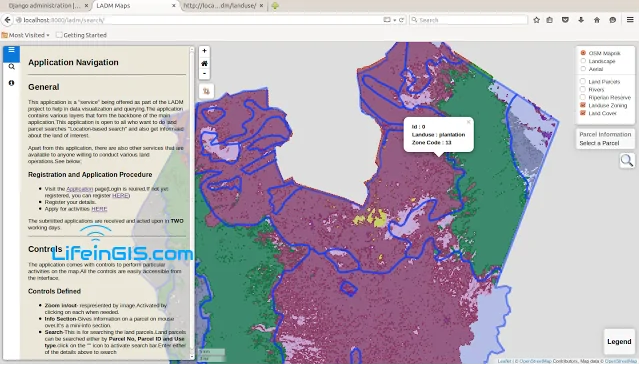640x365 pixels.
Task: Open the URL bar history dropdown arrow
Action: pyautogui.click(x=394, y=20)
